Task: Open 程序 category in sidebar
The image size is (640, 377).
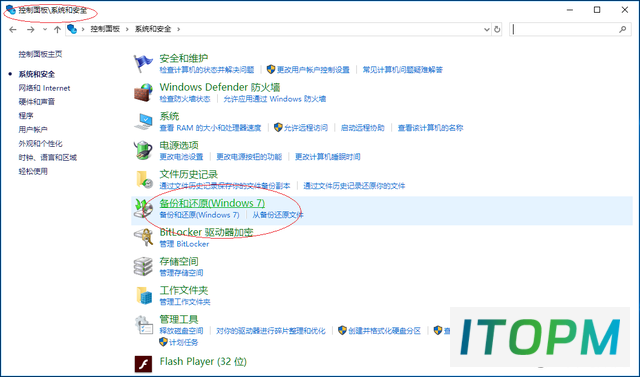Action: tap(26, 115)
